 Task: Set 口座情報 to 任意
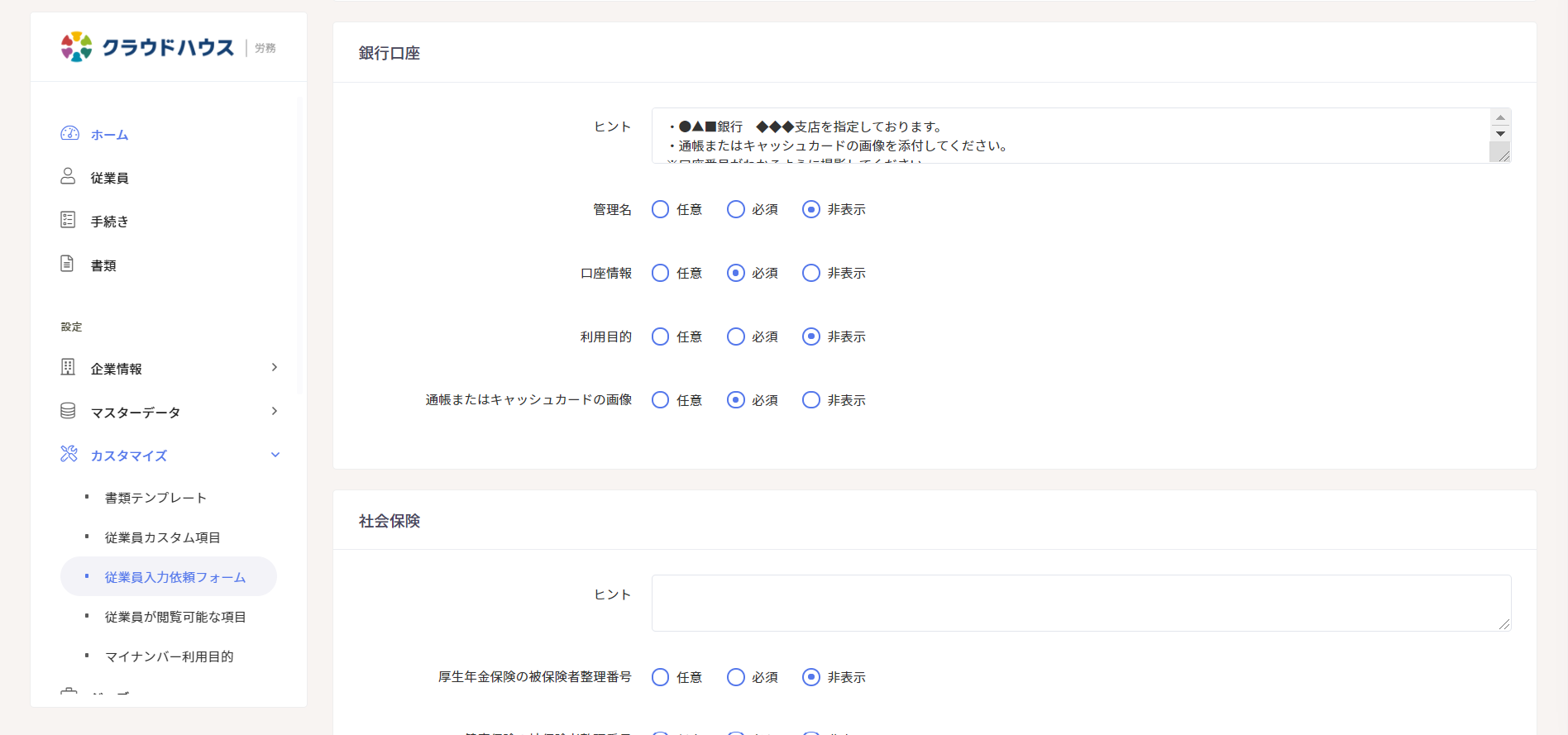click(660, 273)
